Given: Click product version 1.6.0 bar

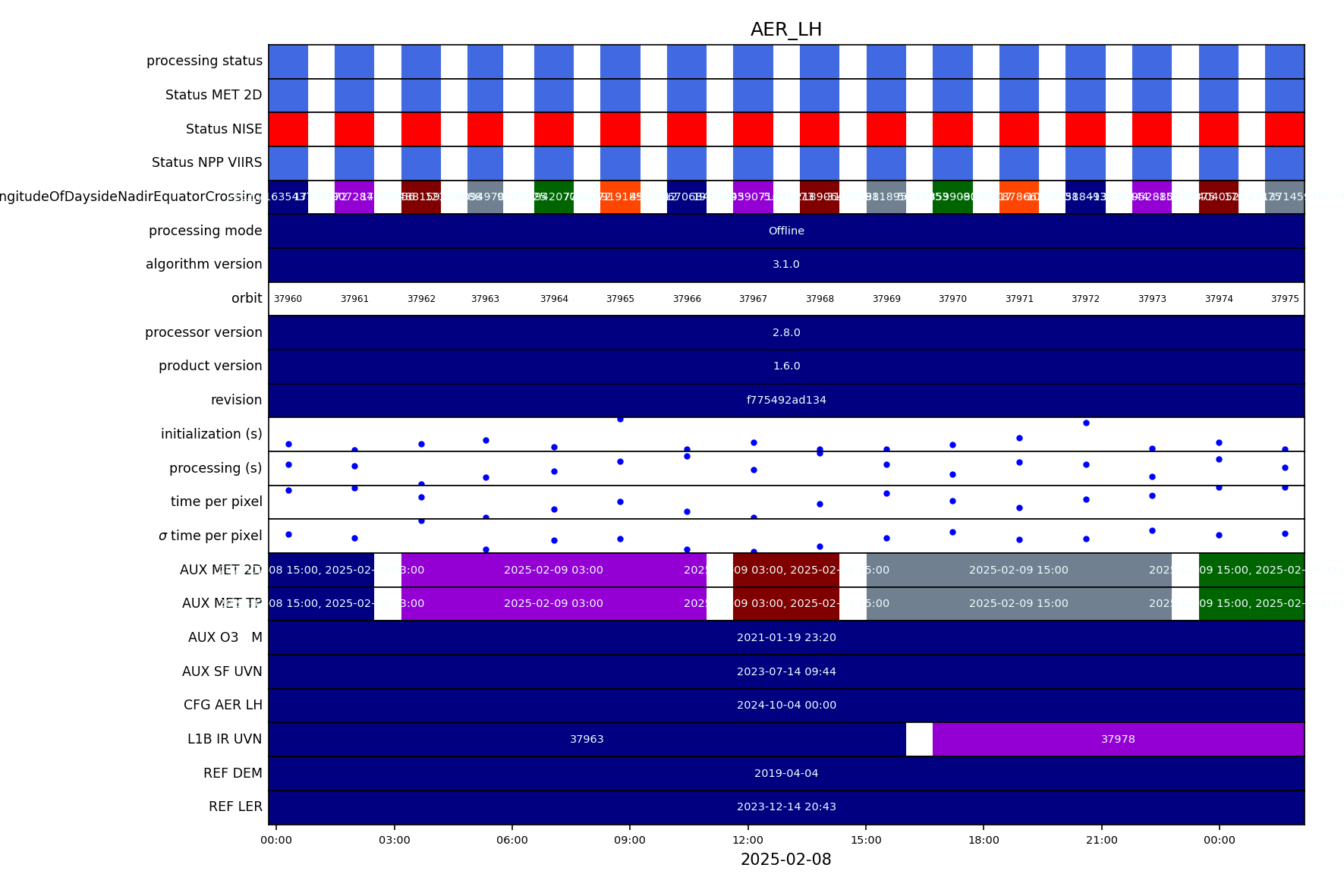Looking at the screenshot, I should tap(786, 366).
